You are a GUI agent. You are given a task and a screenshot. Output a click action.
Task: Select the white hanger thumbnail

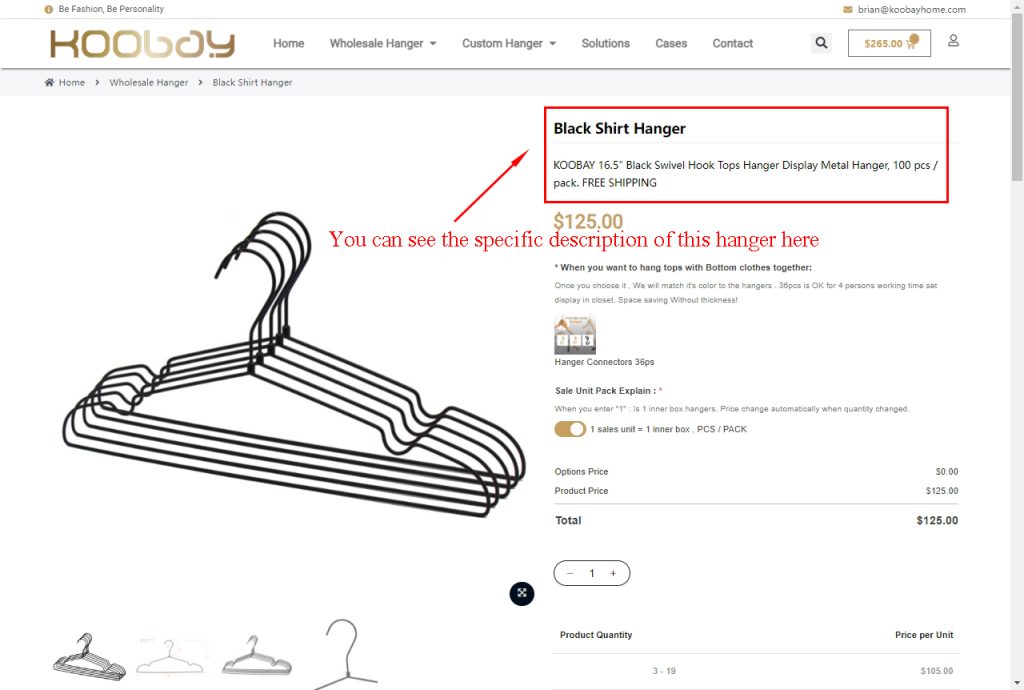click(x=170, y=657)
